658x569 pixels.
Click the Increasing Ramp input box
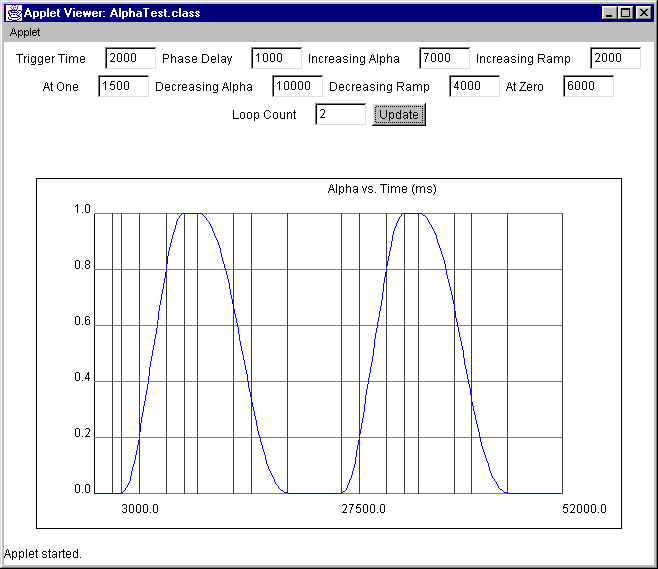615,58
